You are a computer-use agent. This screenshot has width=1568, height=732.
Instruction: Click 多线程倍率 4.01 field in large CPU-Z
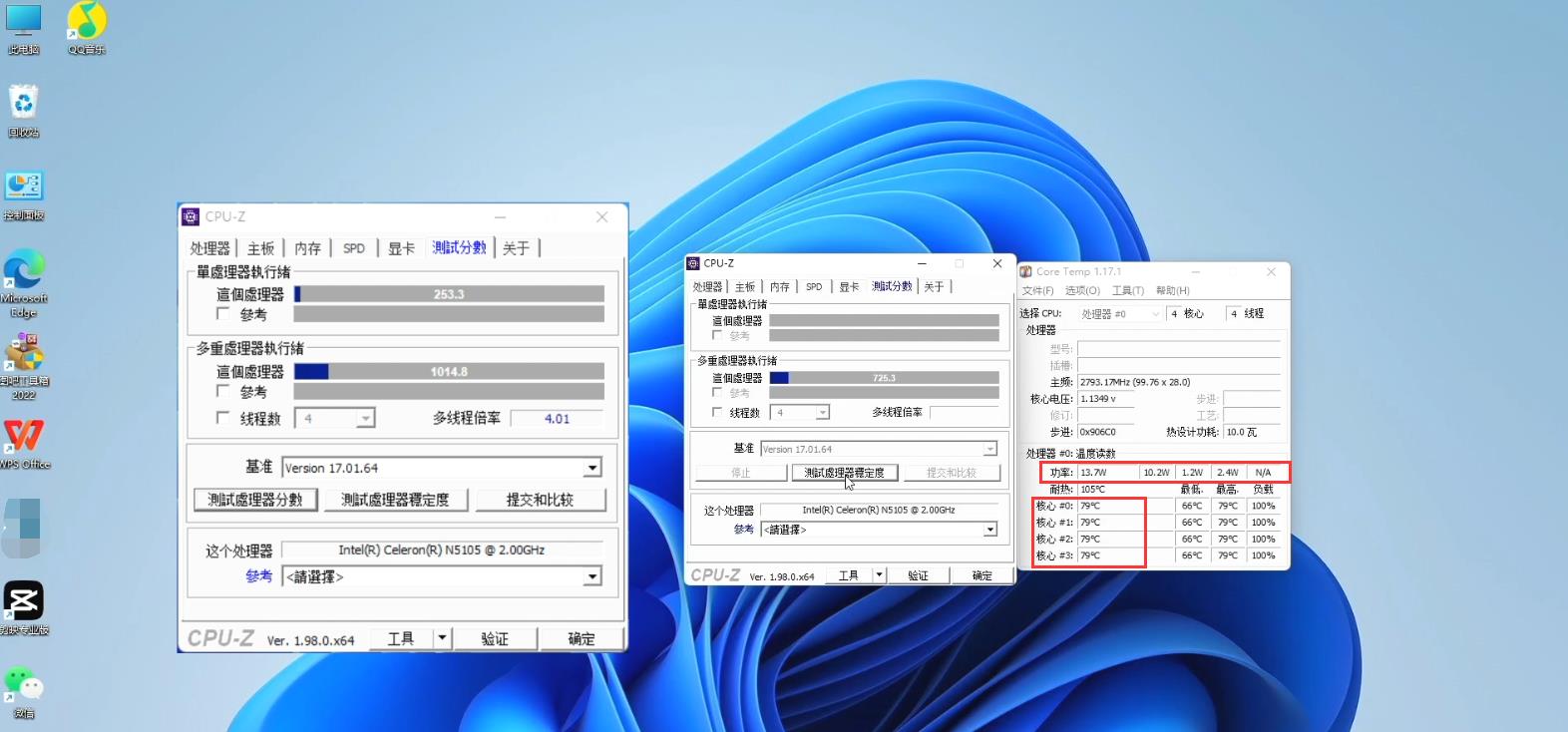[557, 419]
